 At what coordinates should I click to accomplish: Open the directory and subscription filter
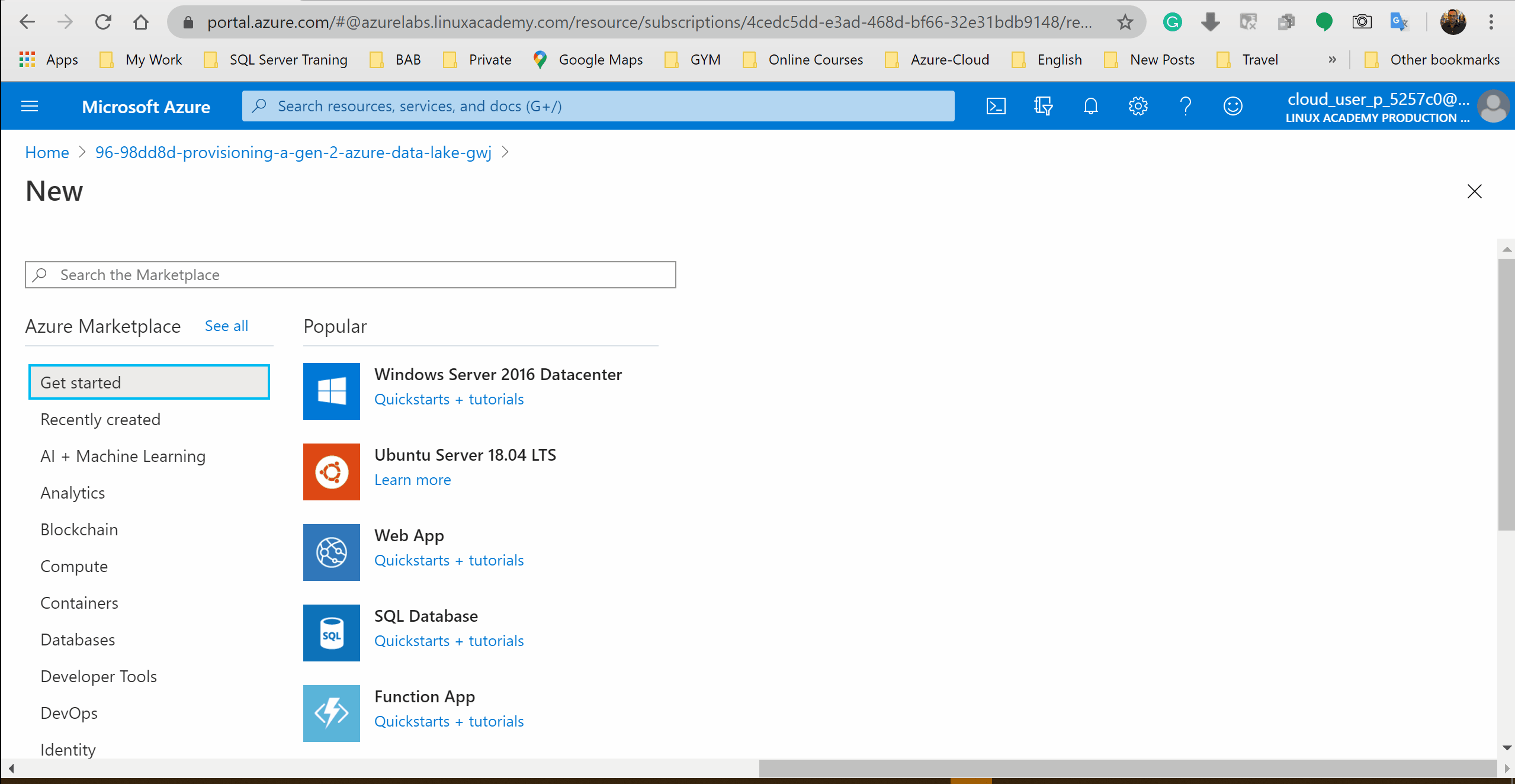pyautogui.click(x=1043, y=106)
